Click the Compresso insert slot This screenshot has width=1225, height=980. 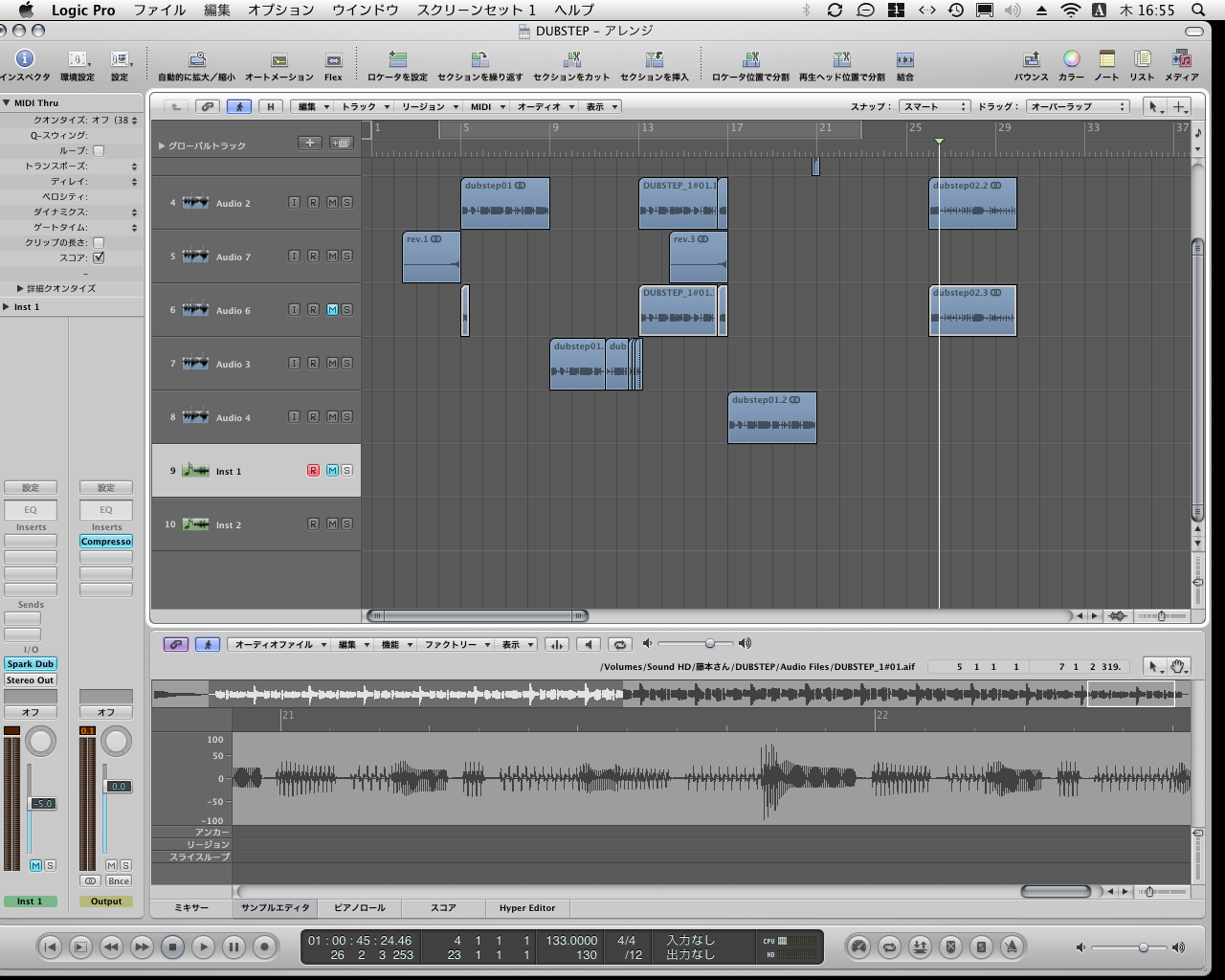[x=106, y=542]
